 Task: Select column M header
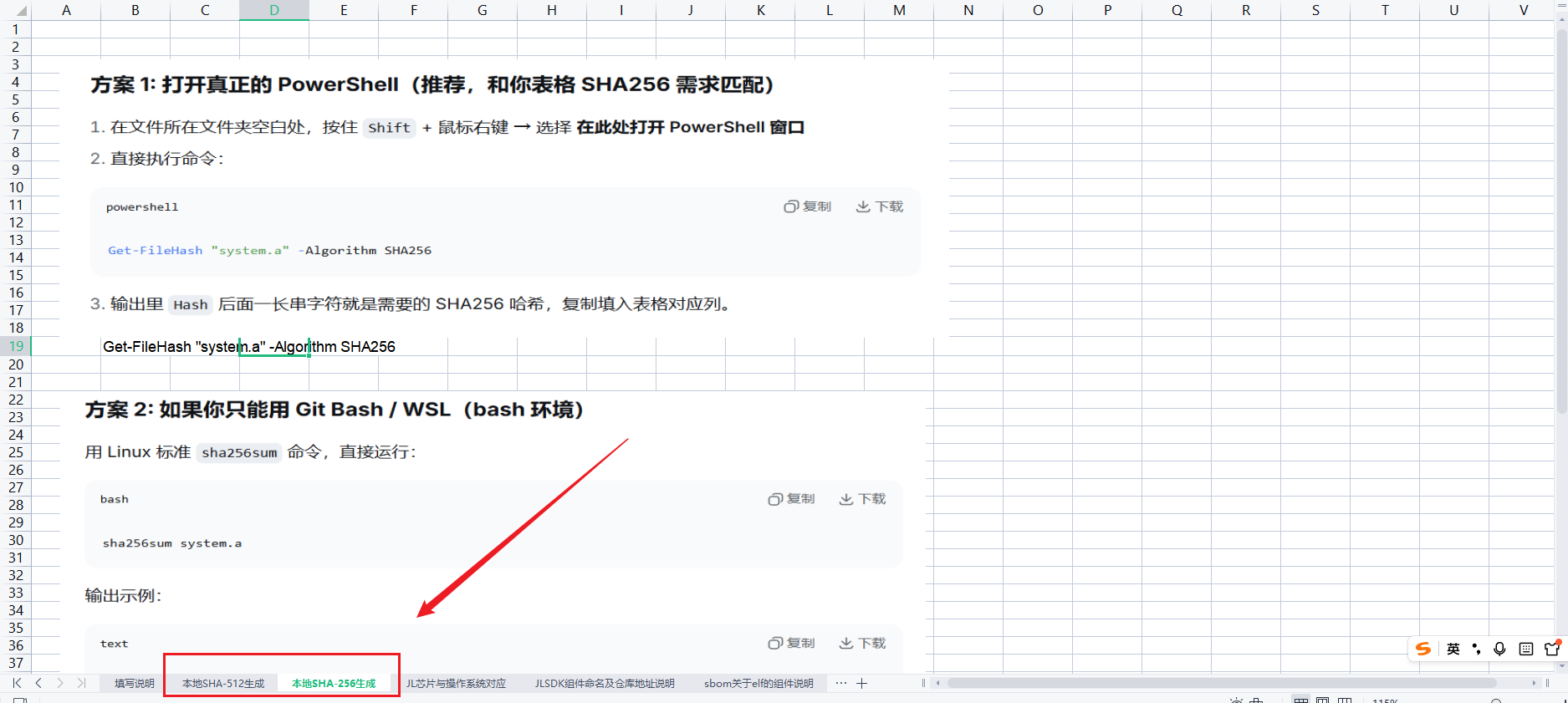[x=899, y=10]
